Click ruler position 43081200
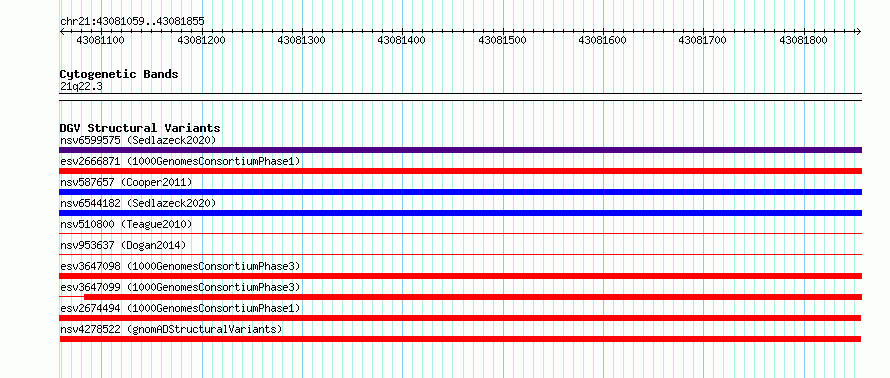The height and width of the screenshot is (378, 890). click(x=201, y=40)
